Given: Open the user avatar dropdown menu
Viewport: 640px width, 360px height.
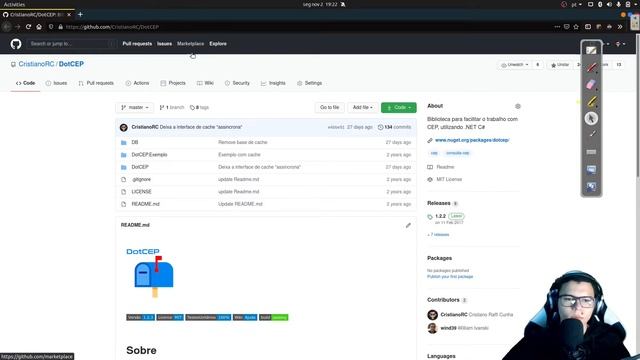Looking at the screenshot, I should pos(620,44).
